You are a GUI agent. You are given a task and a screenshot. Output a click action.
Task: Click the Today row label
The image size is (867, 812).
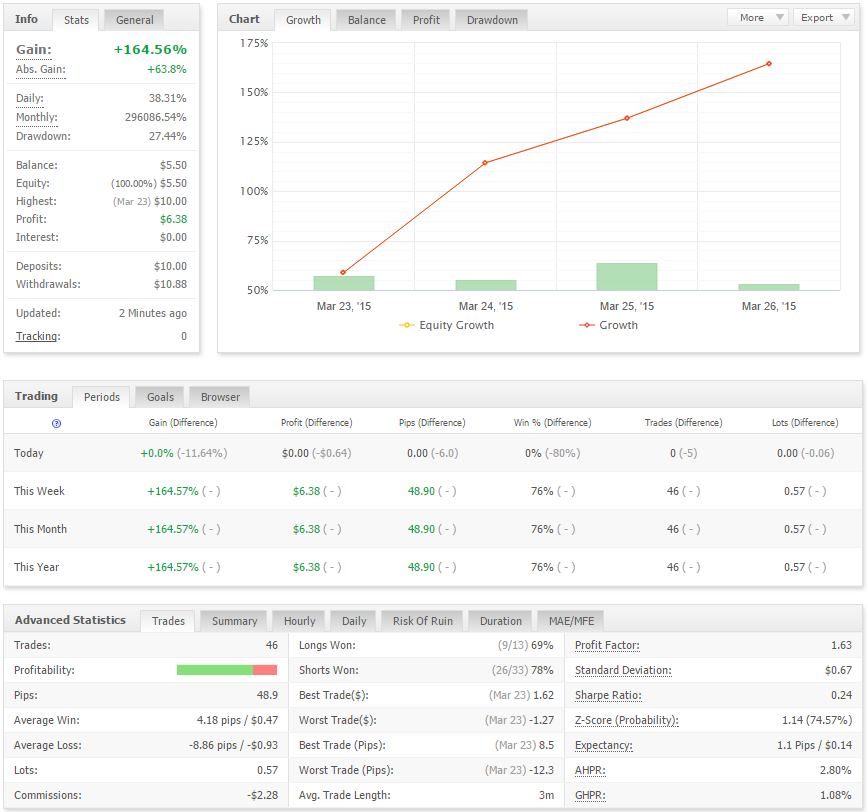[x=29, y=453]
